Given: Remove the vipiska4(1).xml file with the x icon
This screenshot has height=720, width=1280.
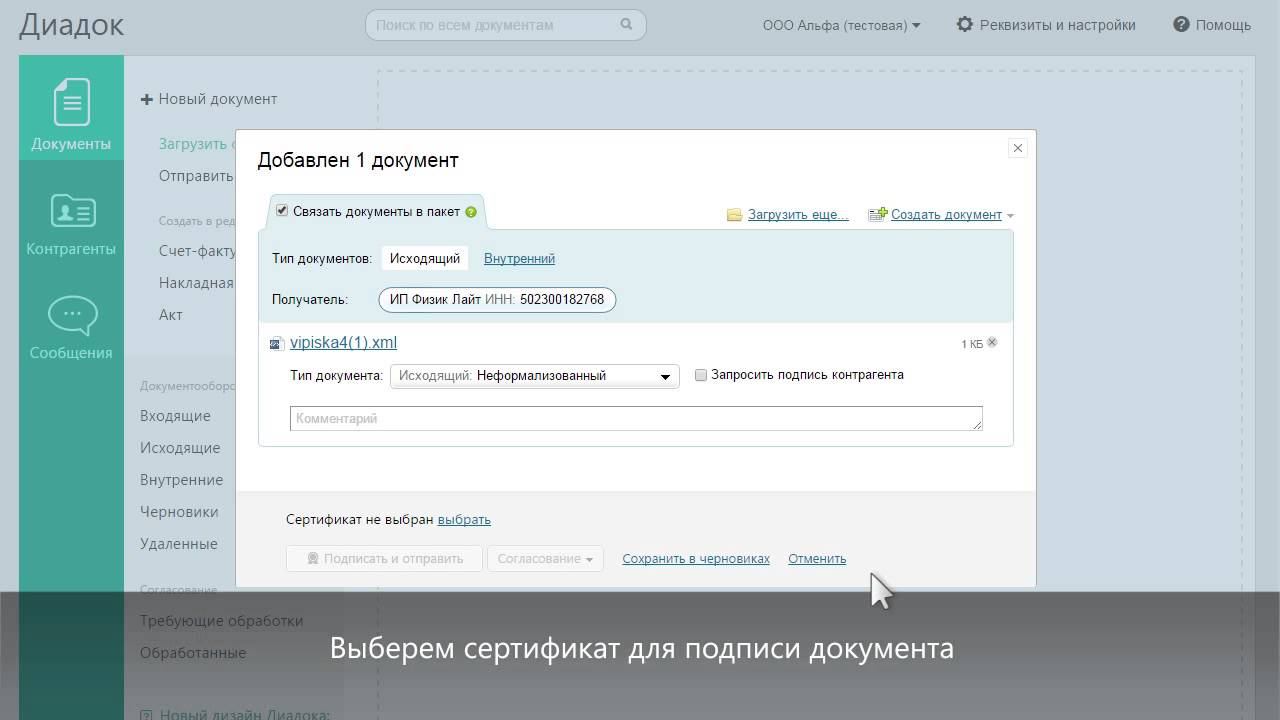Looking at the screenshot, I should click(x=992, y=342).
